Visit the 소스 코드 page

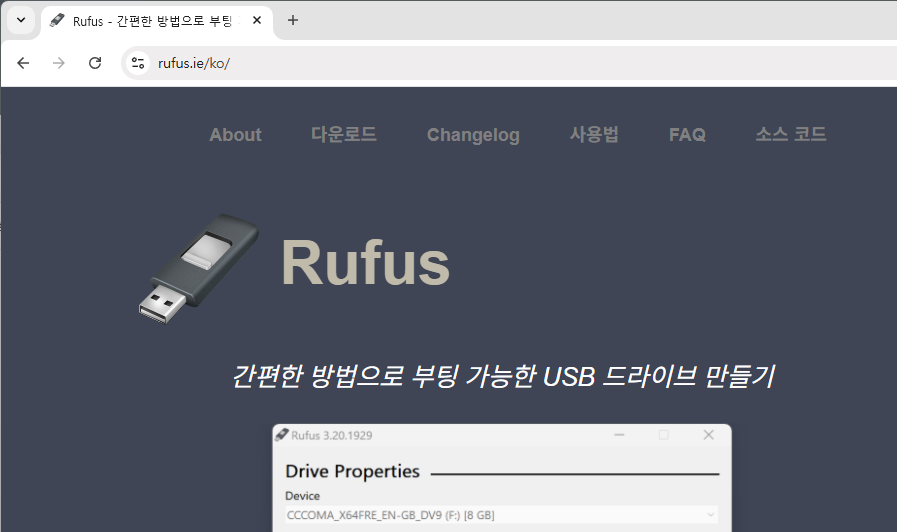tap(791, 135)
